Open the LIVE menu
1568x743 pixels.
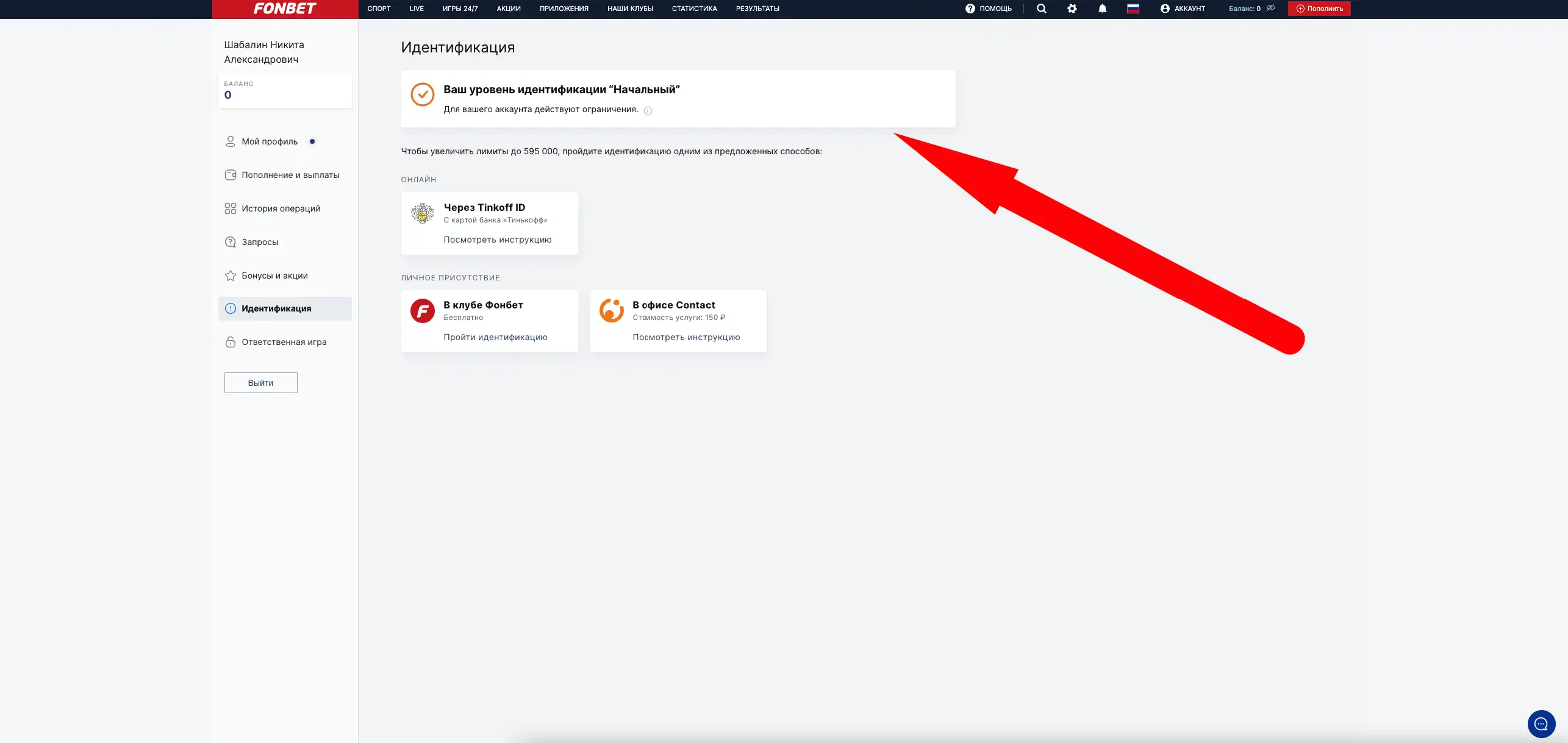417,9
